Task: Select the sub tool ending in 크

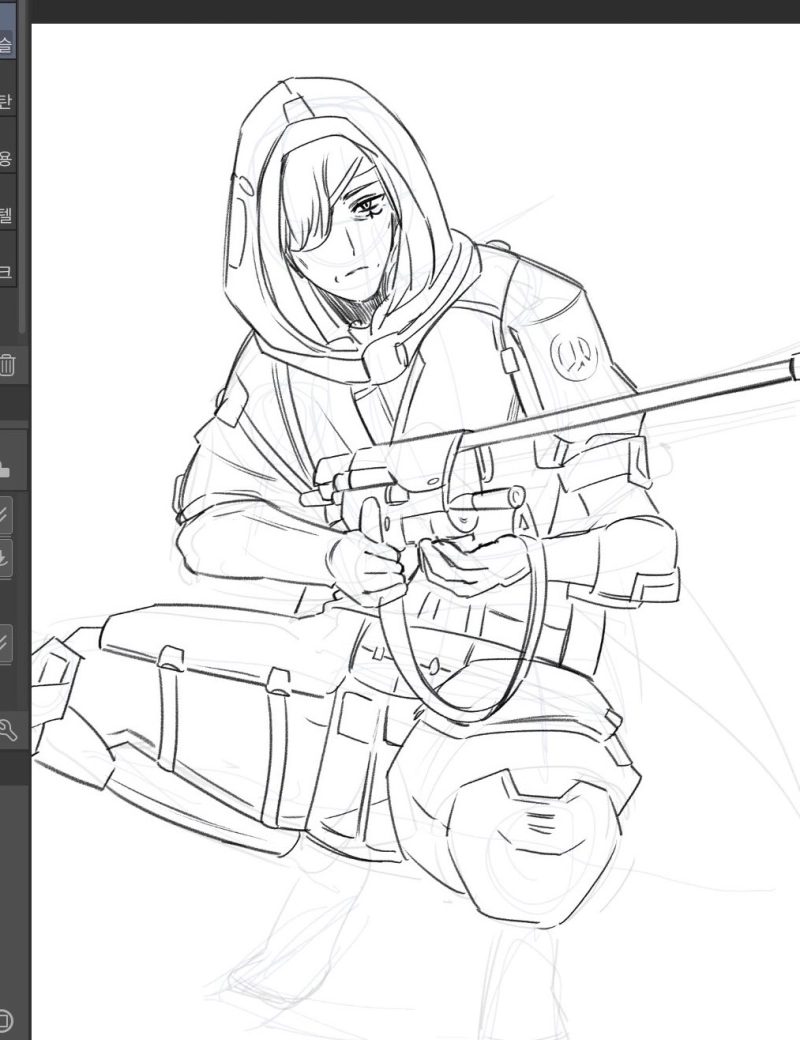Action: click(x=7, y=271)
